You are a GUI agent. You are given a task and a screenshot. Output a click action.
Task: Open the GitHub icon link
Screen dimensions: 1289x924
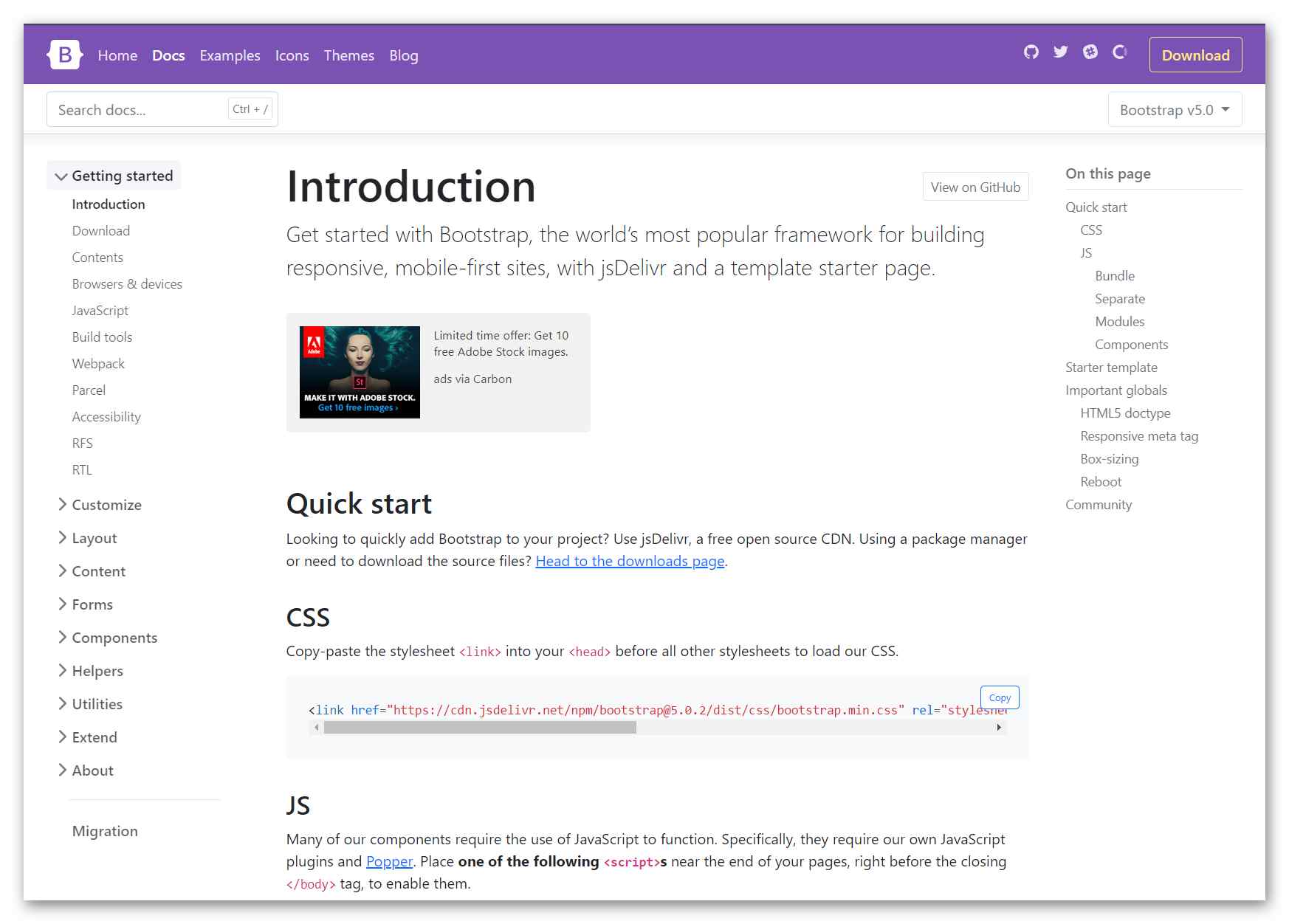[x=1031, y=52]
